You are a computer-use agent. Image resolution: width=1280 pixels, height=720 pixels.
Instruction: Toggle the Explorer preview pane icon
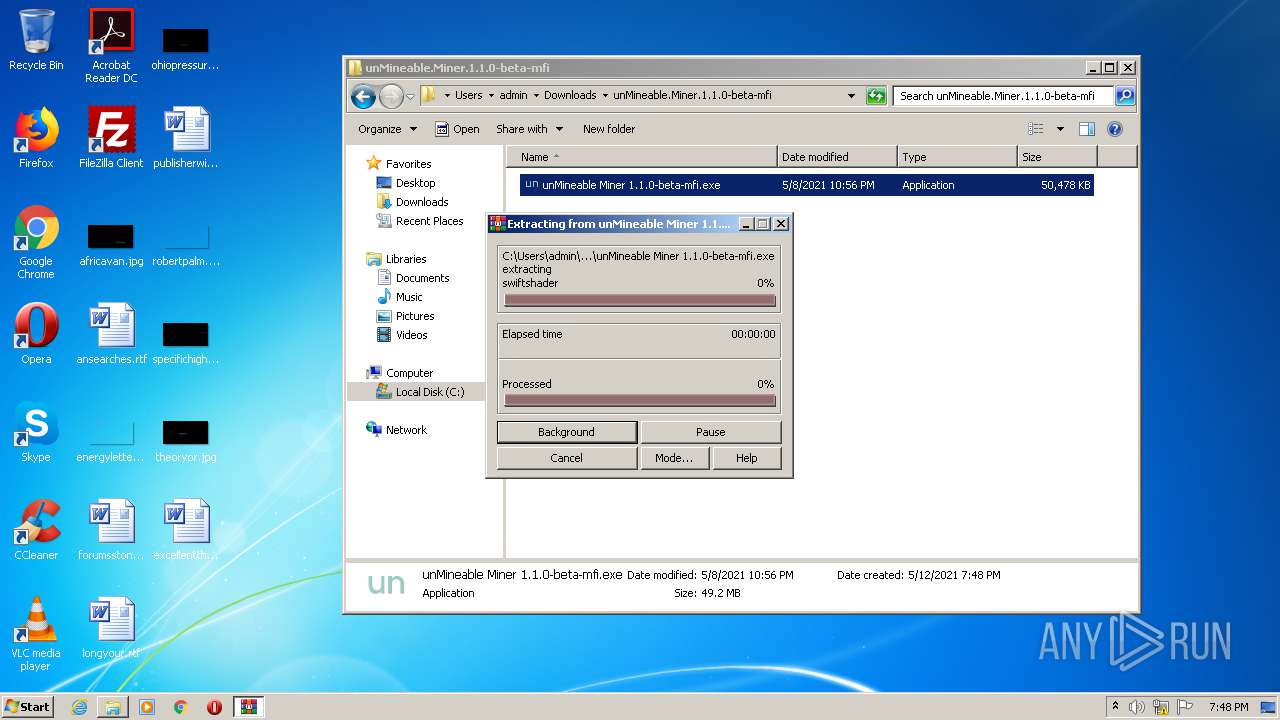point(1087,129)
